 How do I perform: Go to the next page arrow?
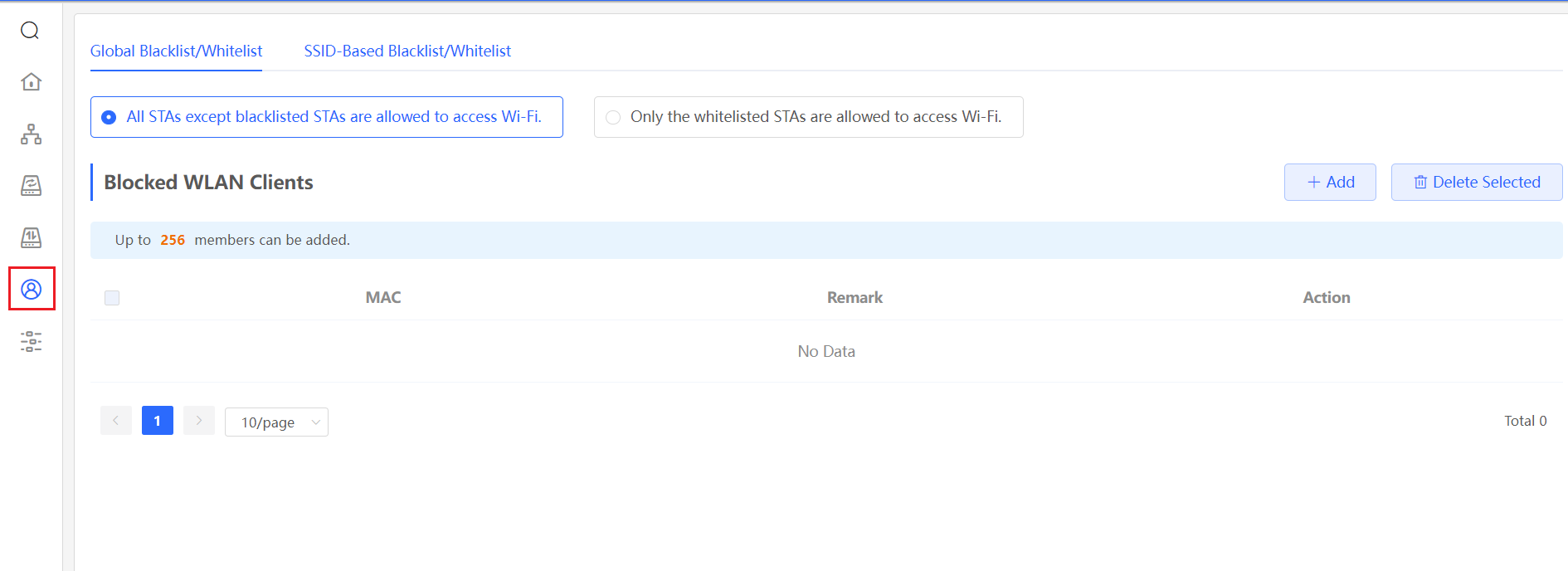point(199,421)
